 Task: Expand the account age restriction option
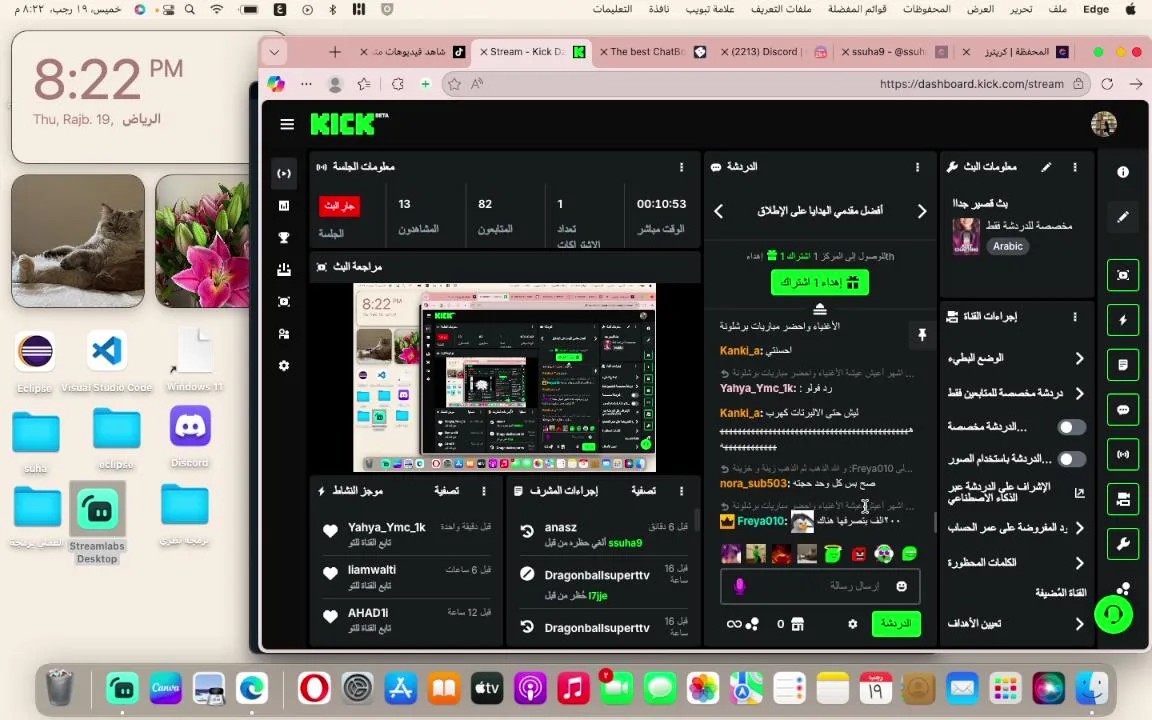click(x=1080, y=528)
